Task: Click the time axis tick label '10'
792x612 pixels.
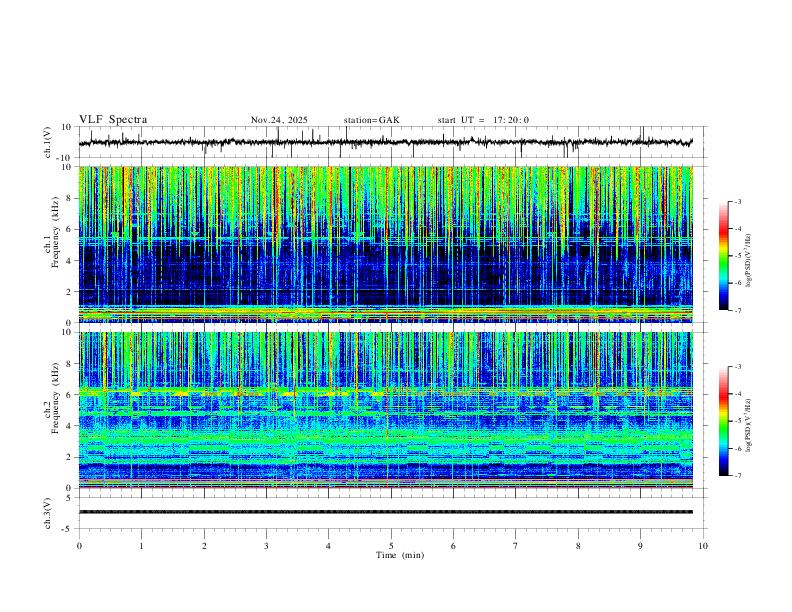Action: coord(703,546)
